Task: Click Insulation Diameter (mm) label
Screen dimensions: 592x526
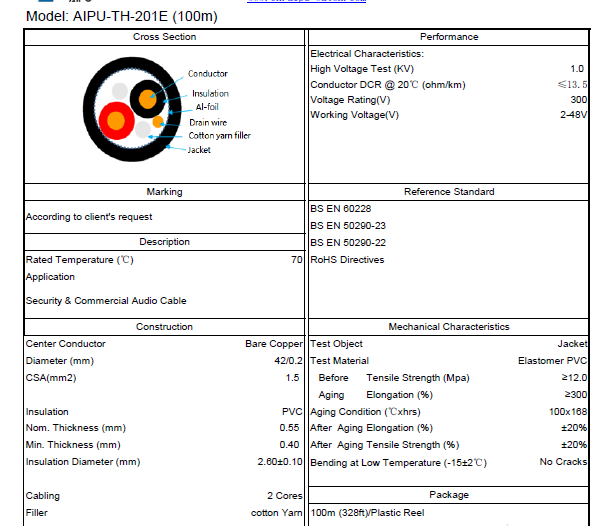Action: 83,462
